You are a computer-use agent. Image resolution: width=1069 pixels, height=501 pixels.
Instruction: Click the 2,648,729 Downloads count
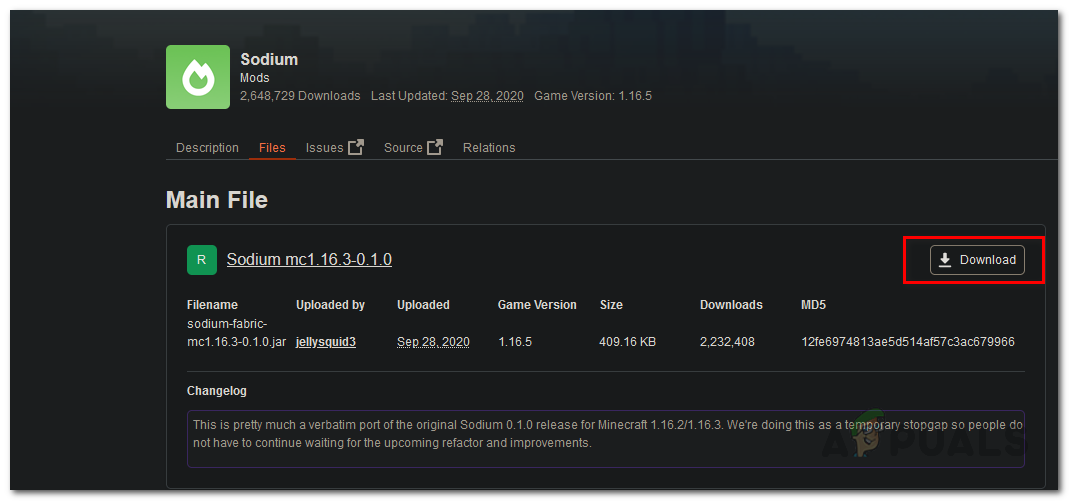click(300, 96)
